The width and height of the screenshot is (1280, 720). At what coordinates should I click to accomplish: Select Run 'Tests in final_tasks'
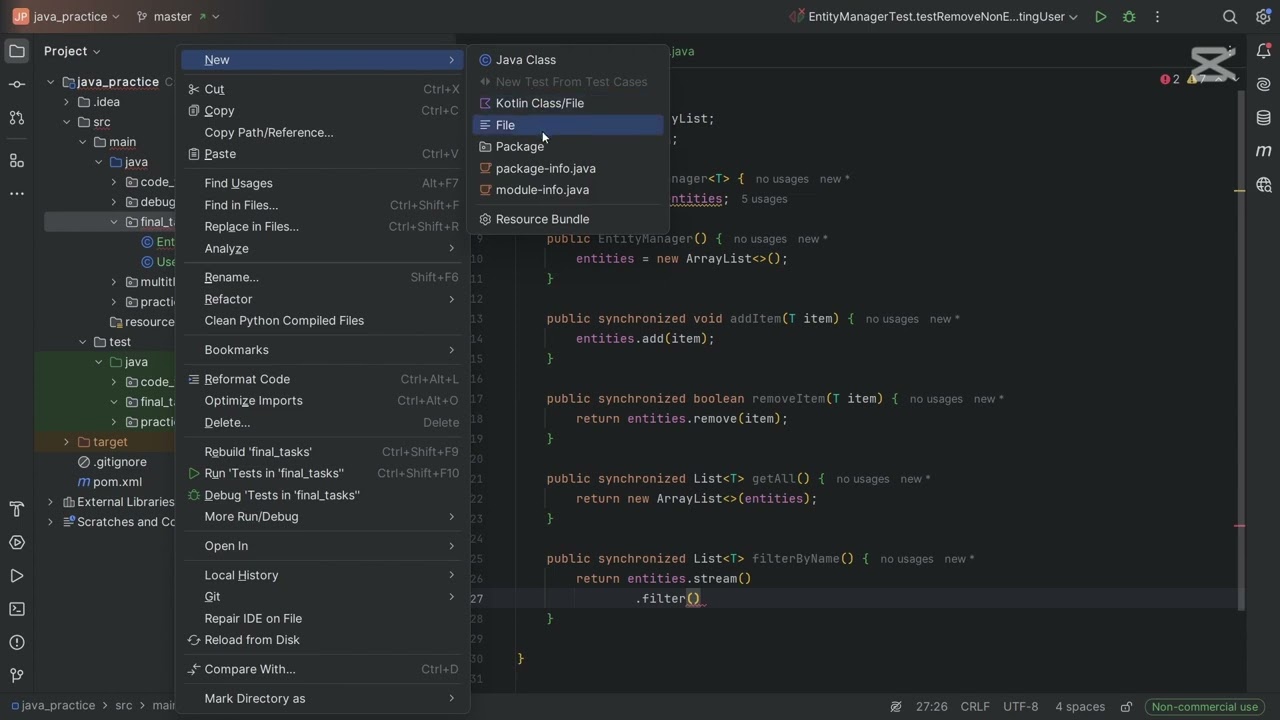click(323, 473)
